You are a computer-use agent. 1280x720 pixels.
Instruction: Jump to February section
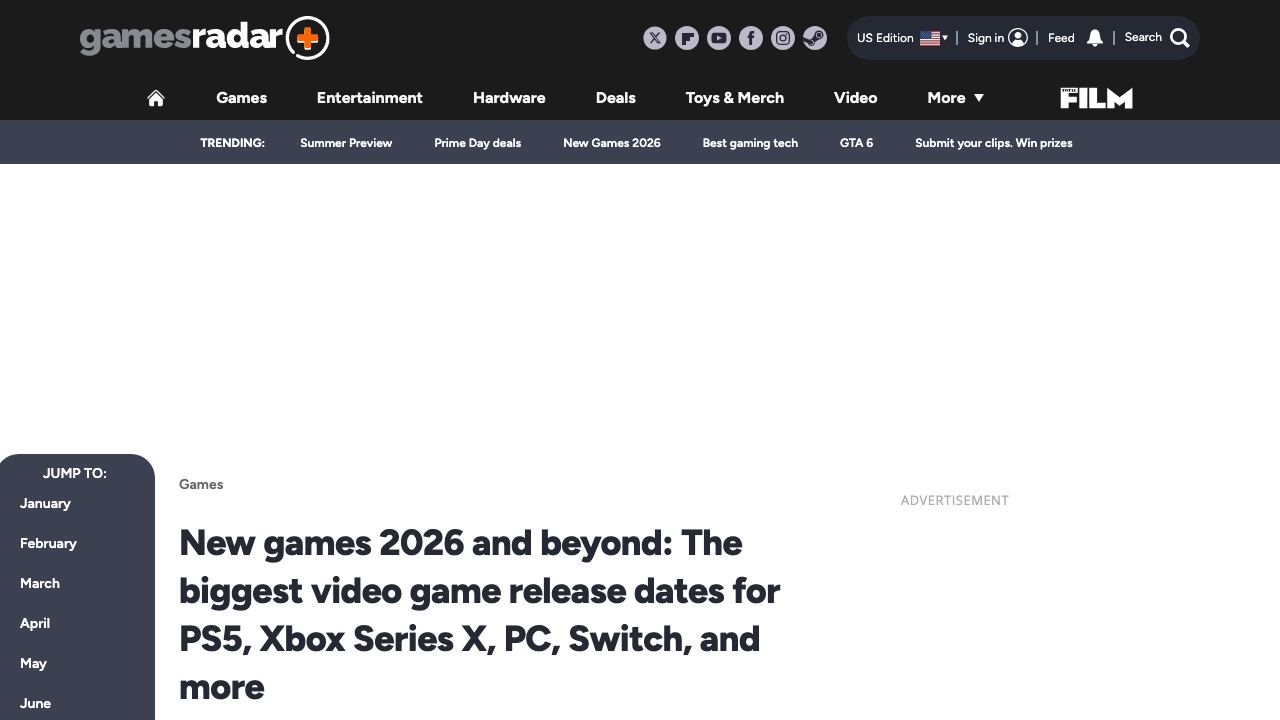click(x=48, y=543)
